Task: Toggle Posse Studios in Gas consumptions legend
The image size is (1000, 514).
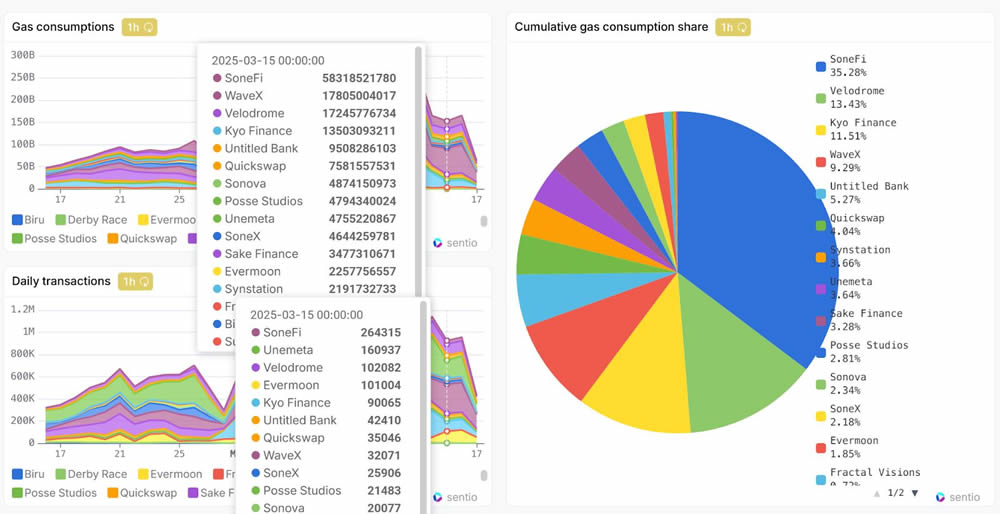Action: click(x=54, y=239)
